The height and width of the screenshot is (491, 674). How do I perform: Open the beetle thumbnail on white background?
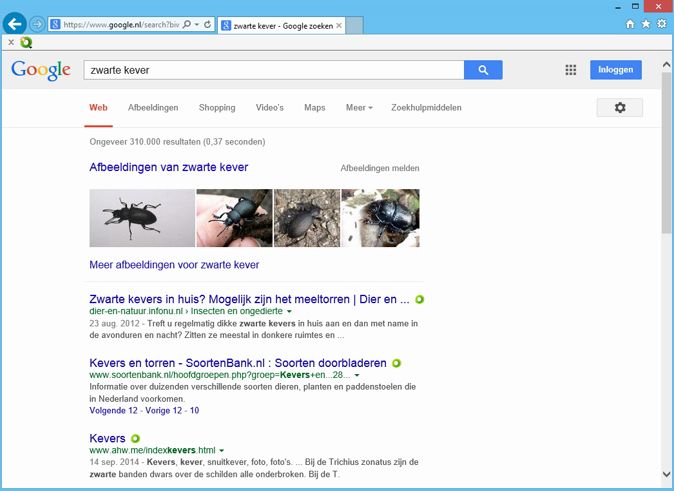coord(142,218)
